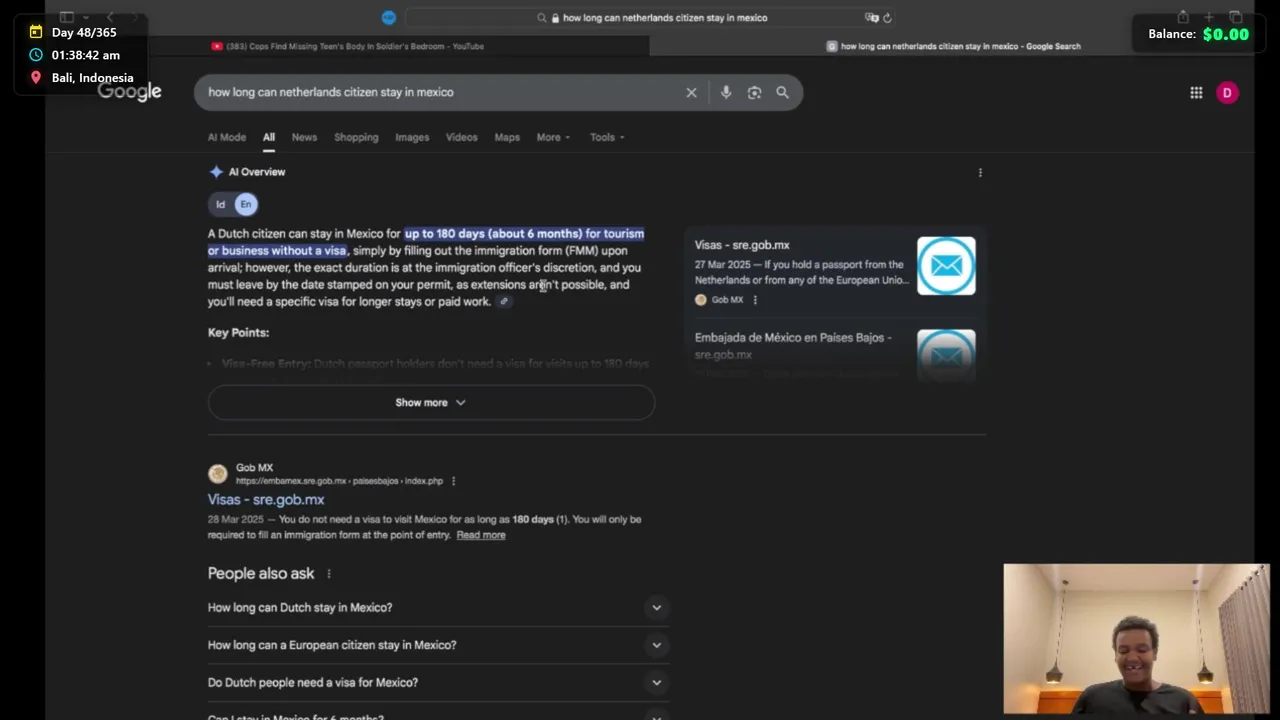Expand 'How long can Dutch stay in Mexico?'
The height and width of the screenshot is (720, 1280).
click(438, 607)
